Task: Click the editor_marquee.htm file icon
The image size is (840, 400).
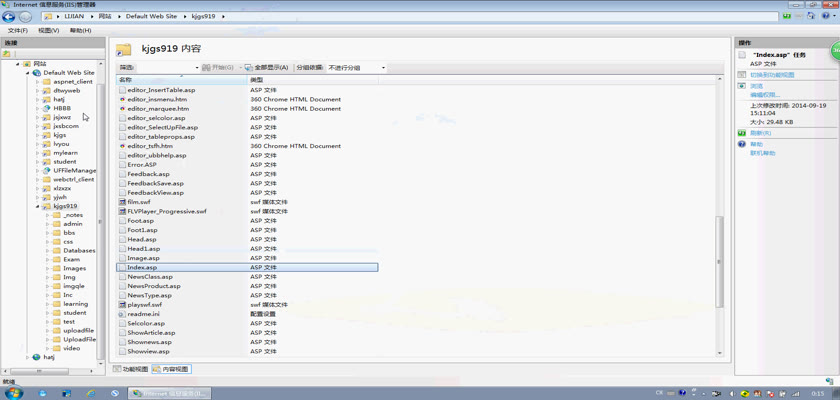Action: (x=122, y=109)
